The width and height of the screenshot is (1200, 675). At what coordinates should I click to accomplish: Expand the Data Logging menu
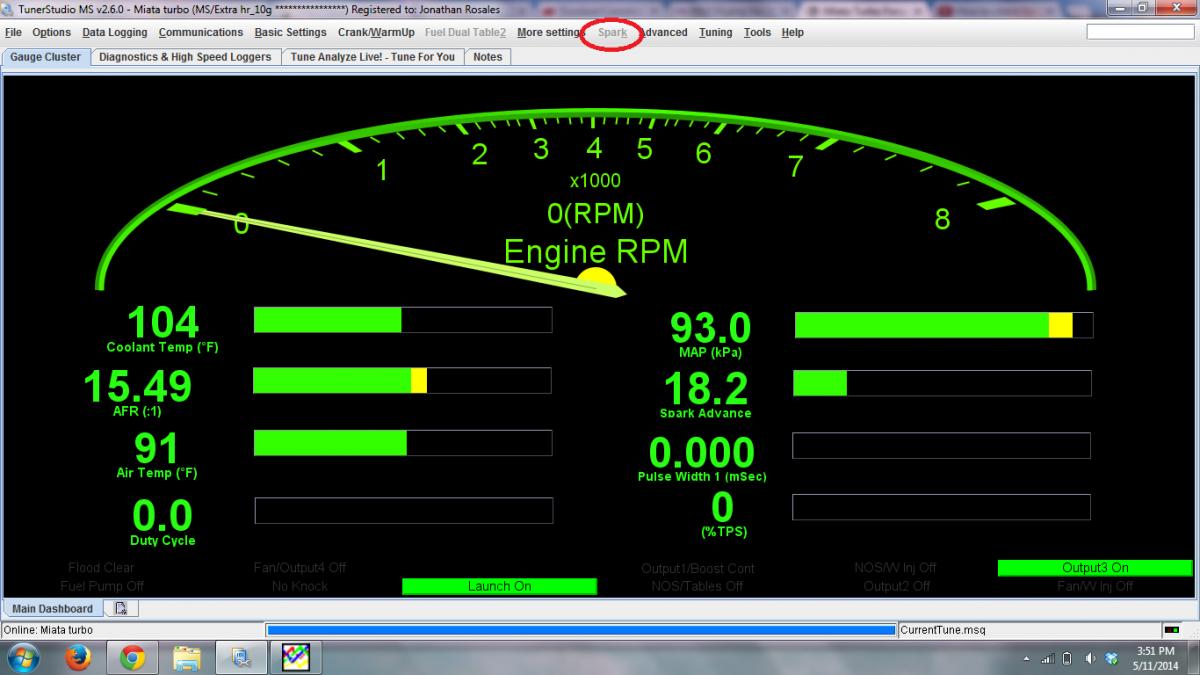click(x=114, y=32)
